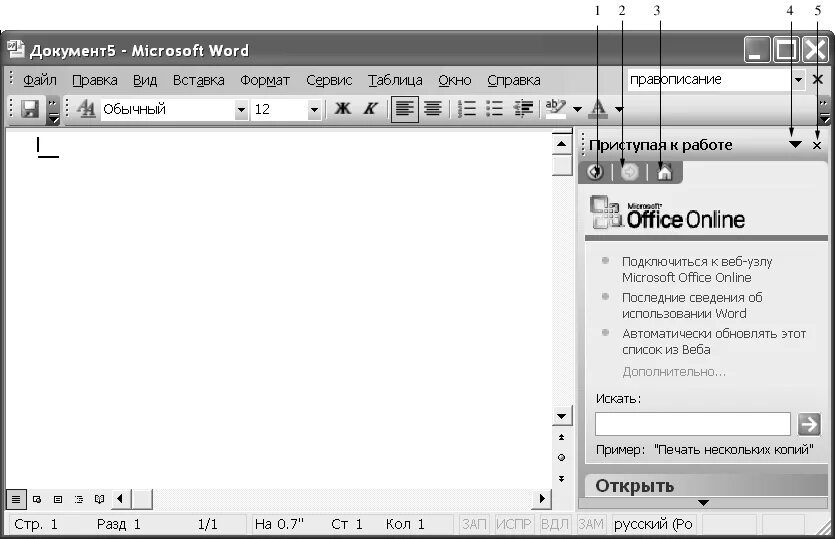Open the Файл menu
The image size is (835, 539).
[x=39, y=80]
